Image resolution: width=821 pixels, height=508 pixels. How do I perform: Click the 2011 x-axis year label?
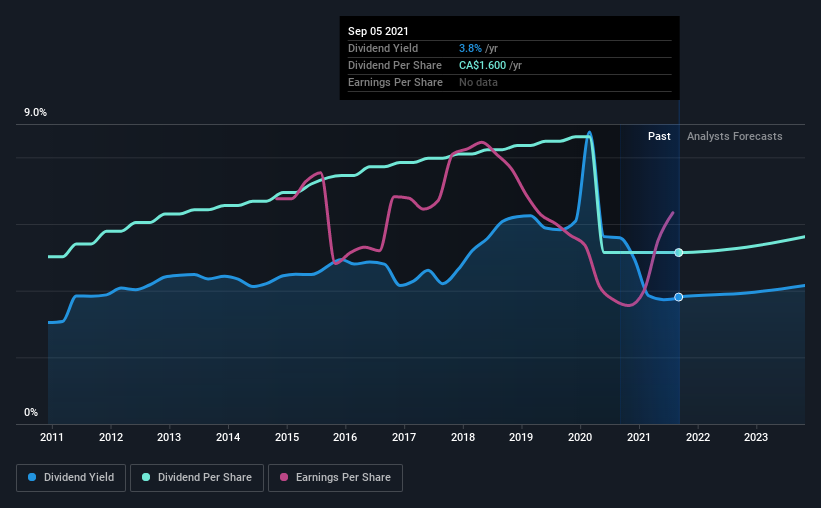tap(52, 437)
